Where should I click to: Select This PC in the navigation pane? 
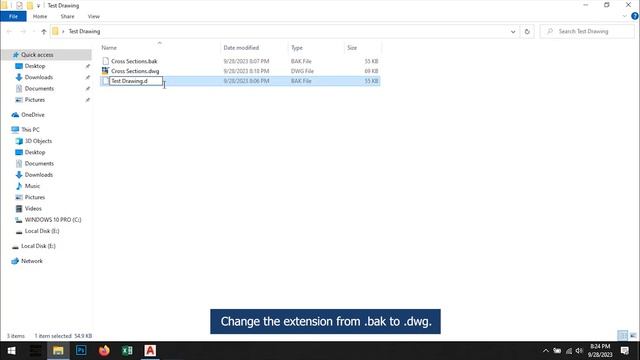click(x=30, y=129)
